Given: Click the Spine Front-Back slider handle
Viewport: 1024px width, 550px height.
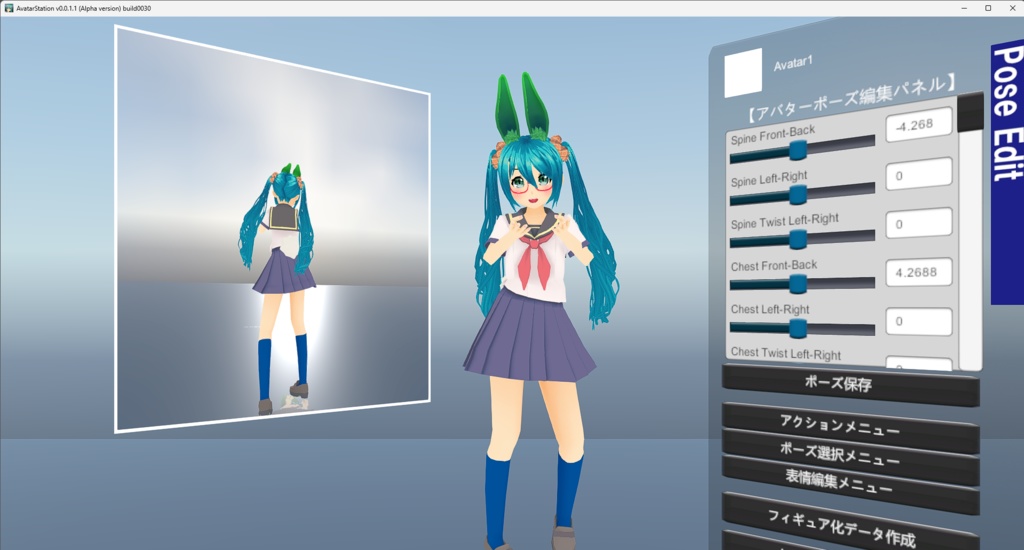Looking at the screenshot, I should pos(797,151).
